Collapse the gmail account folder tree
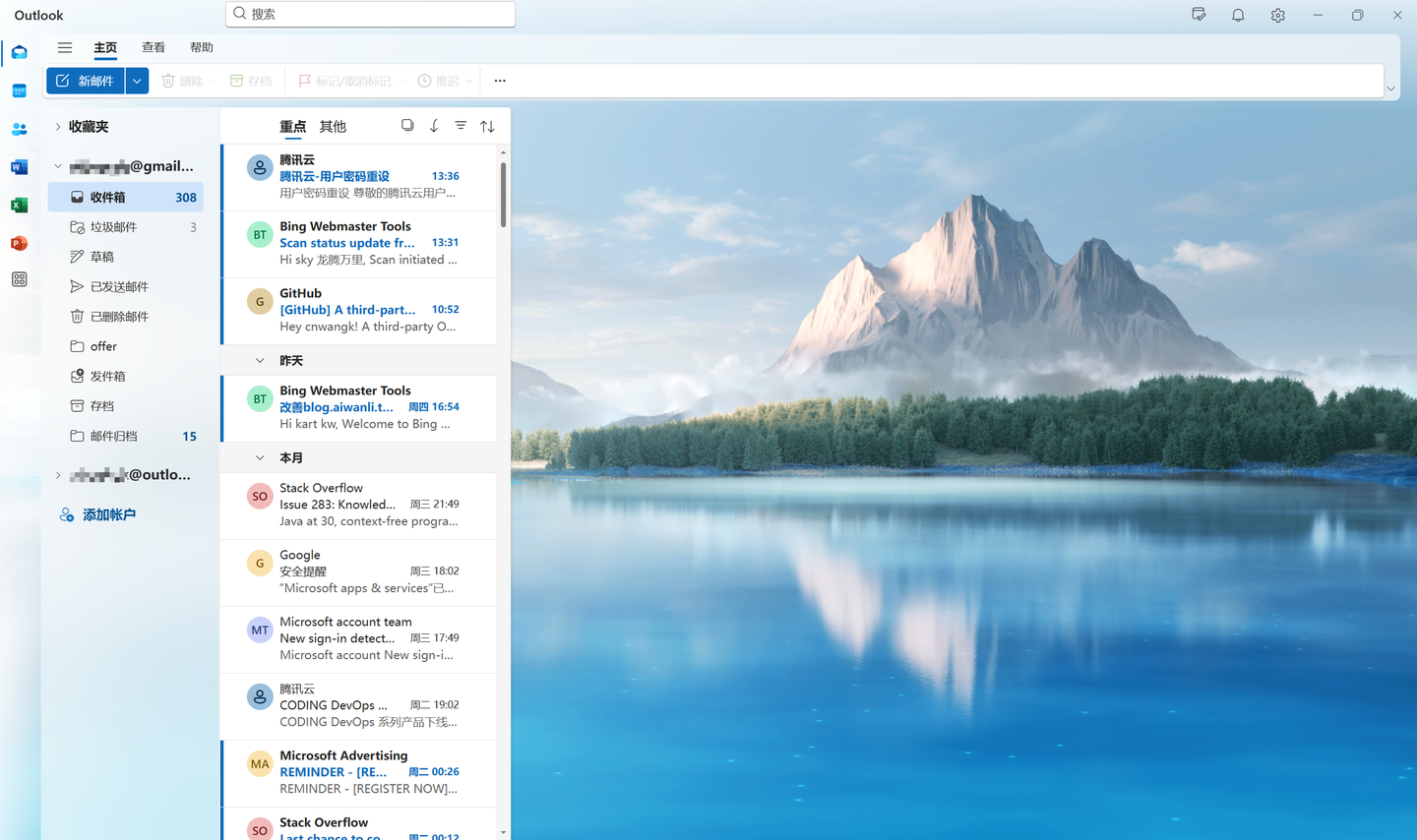1417x840 pixels. pos(58,166)
